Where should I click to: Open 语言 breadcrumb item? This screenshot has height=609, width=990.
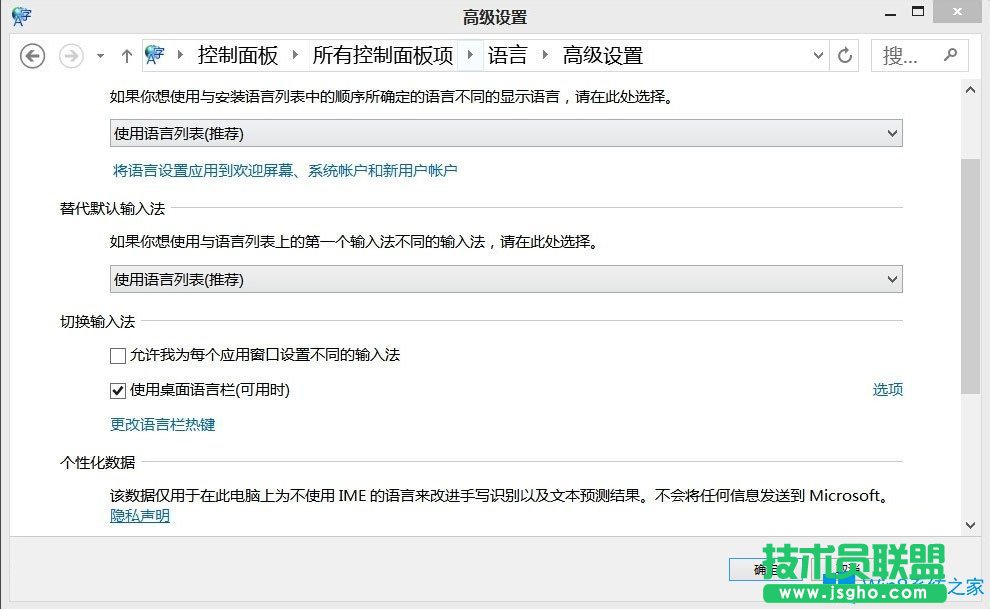508,55
